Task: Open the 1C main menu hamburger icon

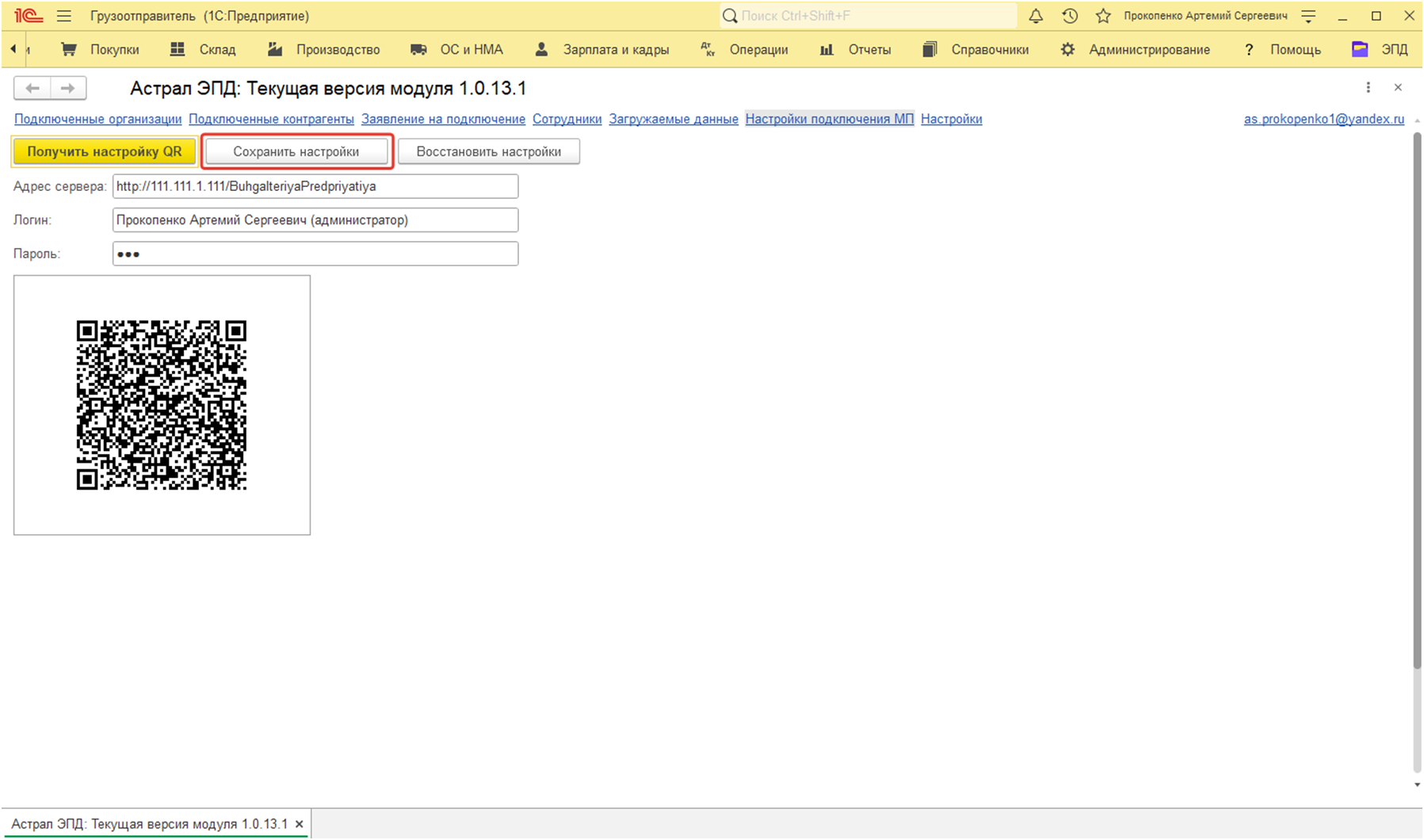Action: point(64,16)
